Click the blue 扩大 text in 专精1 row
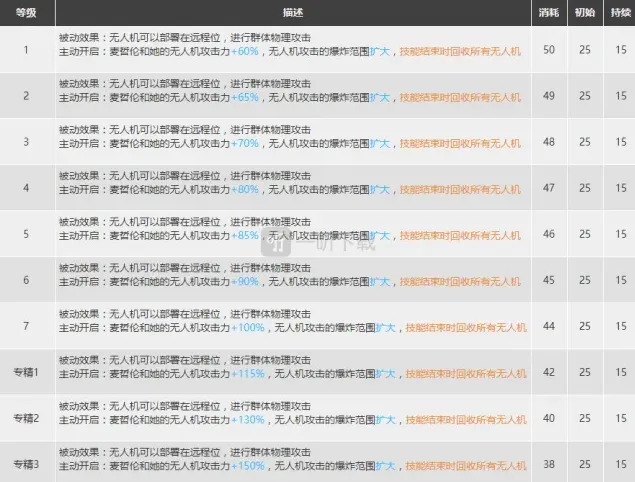The image size is (635, 482). [386, 373]
